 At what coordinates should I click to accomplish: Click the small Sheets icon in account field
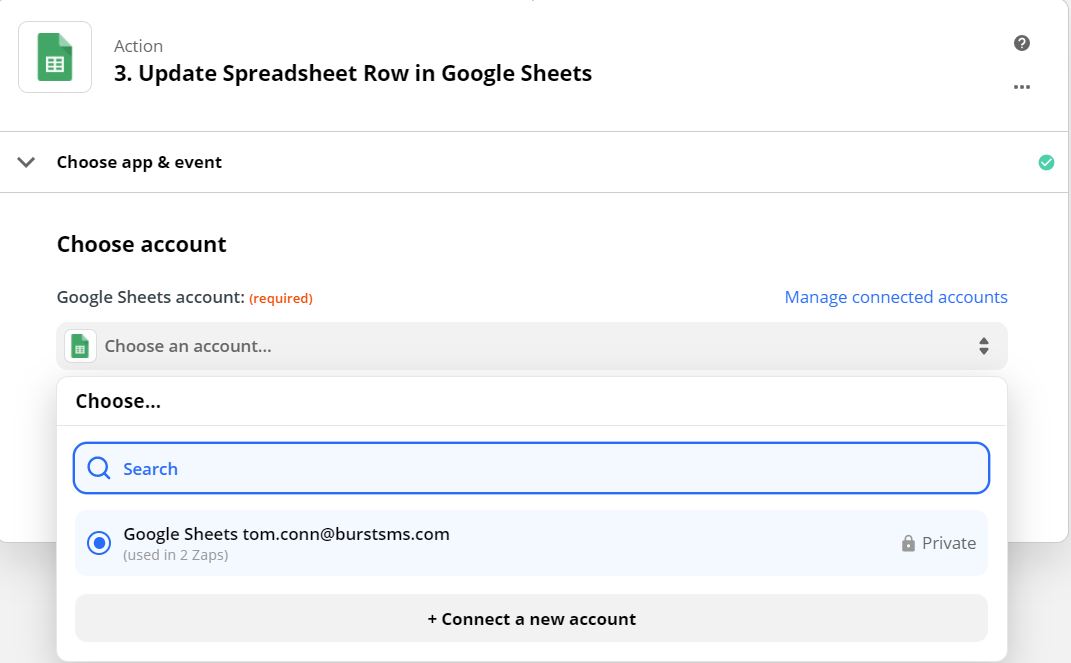(81, 346)
